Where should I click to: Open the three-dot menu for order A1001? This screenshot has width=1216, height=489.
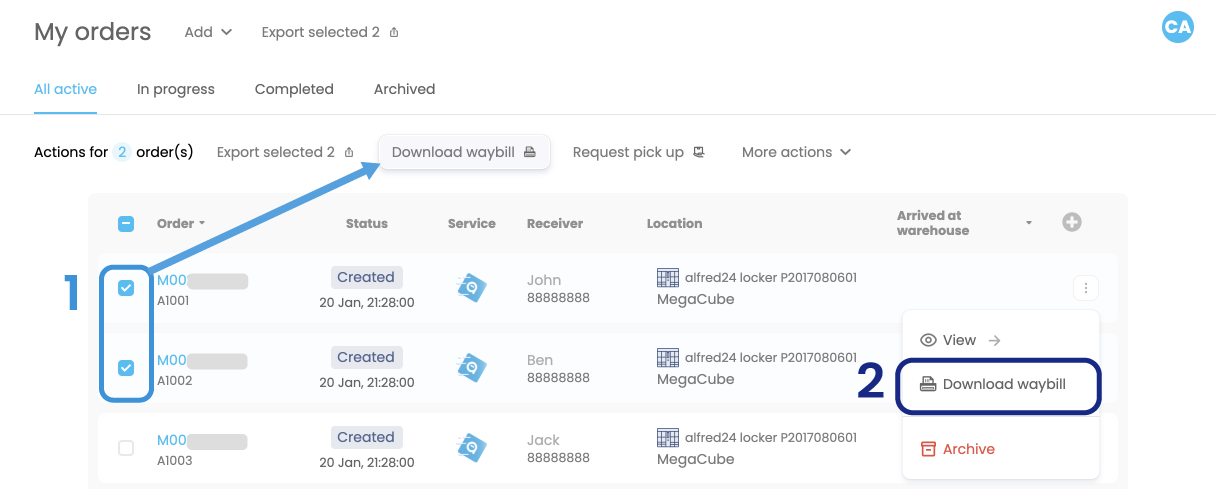[x=1085, y=289]
